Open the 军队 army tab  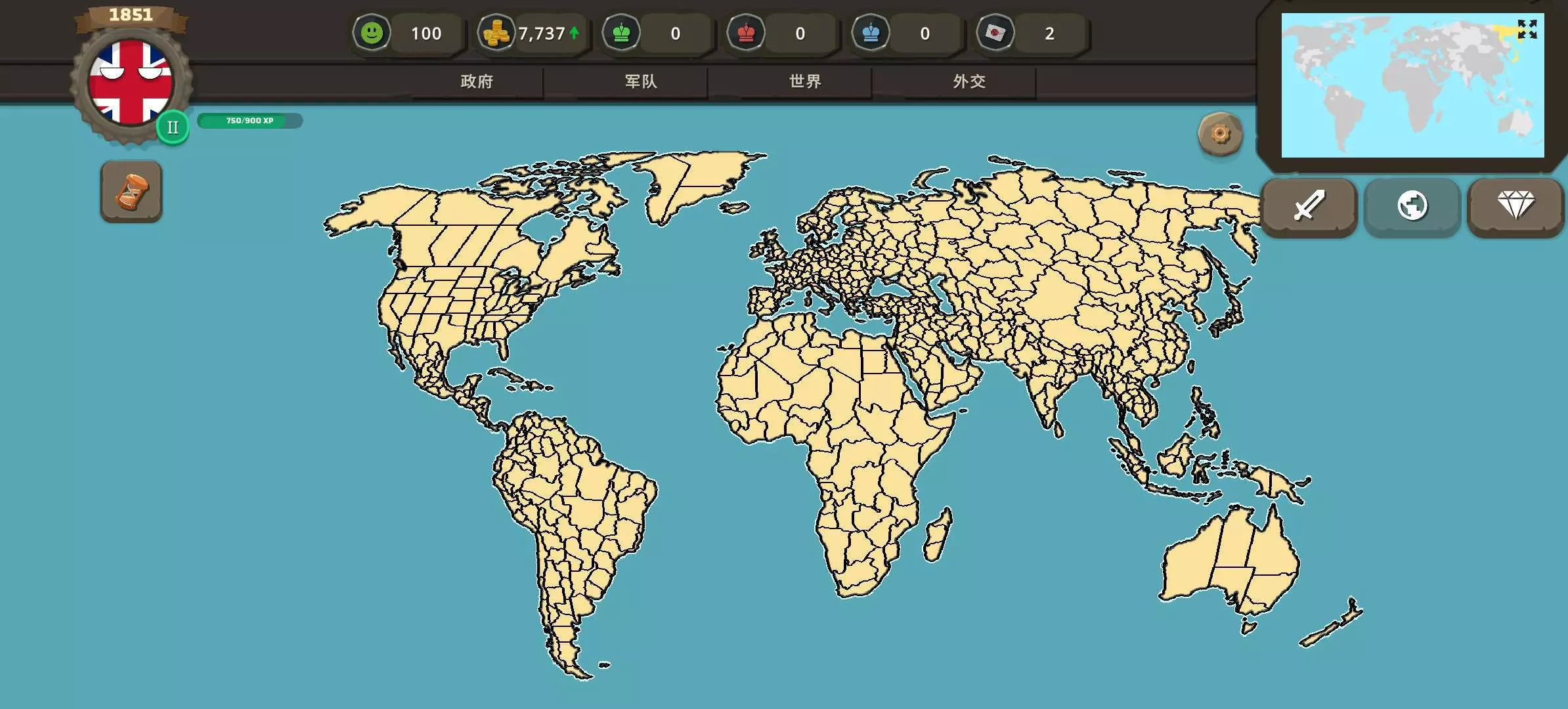click(x=641, y=81)
